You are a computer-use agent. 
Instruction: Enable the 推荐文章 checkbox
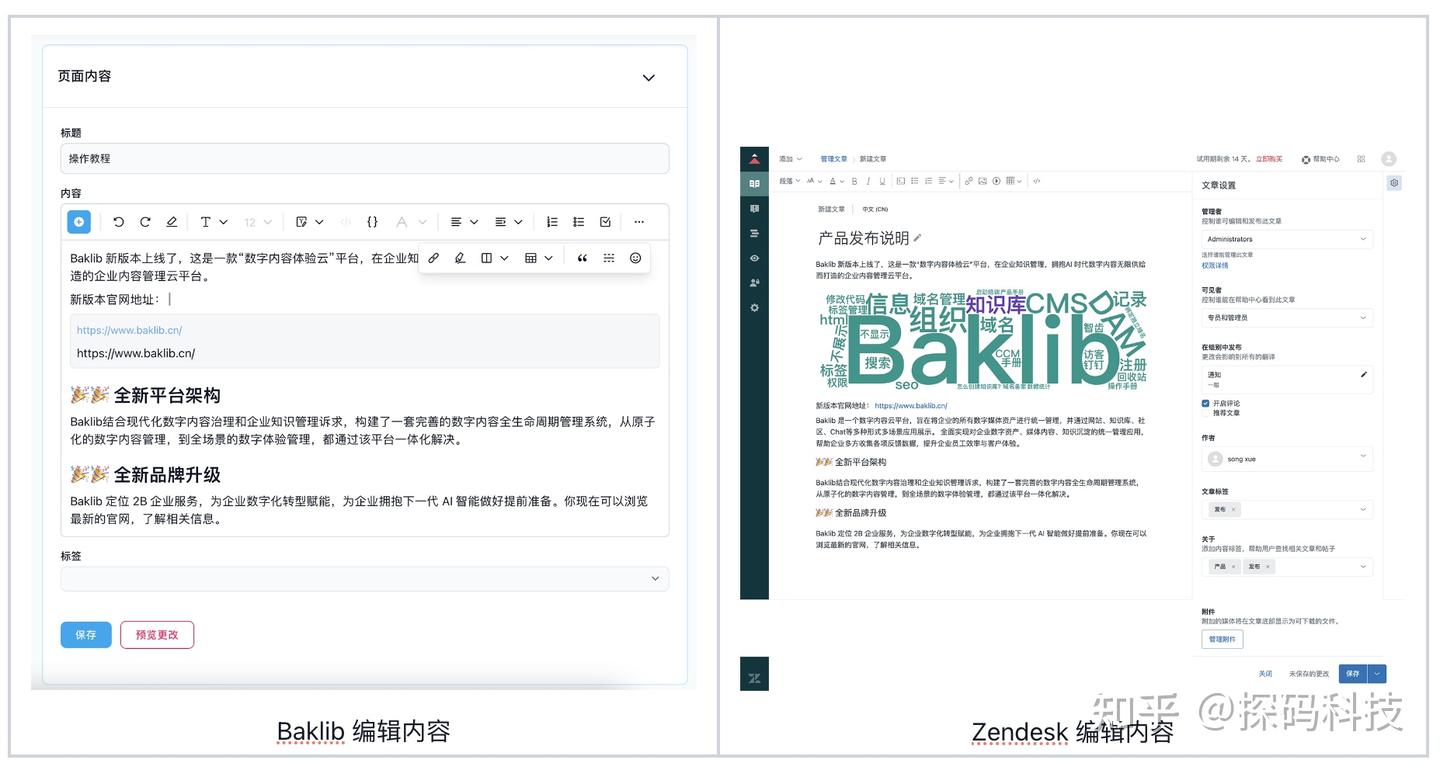click(x=1205, y=412)
